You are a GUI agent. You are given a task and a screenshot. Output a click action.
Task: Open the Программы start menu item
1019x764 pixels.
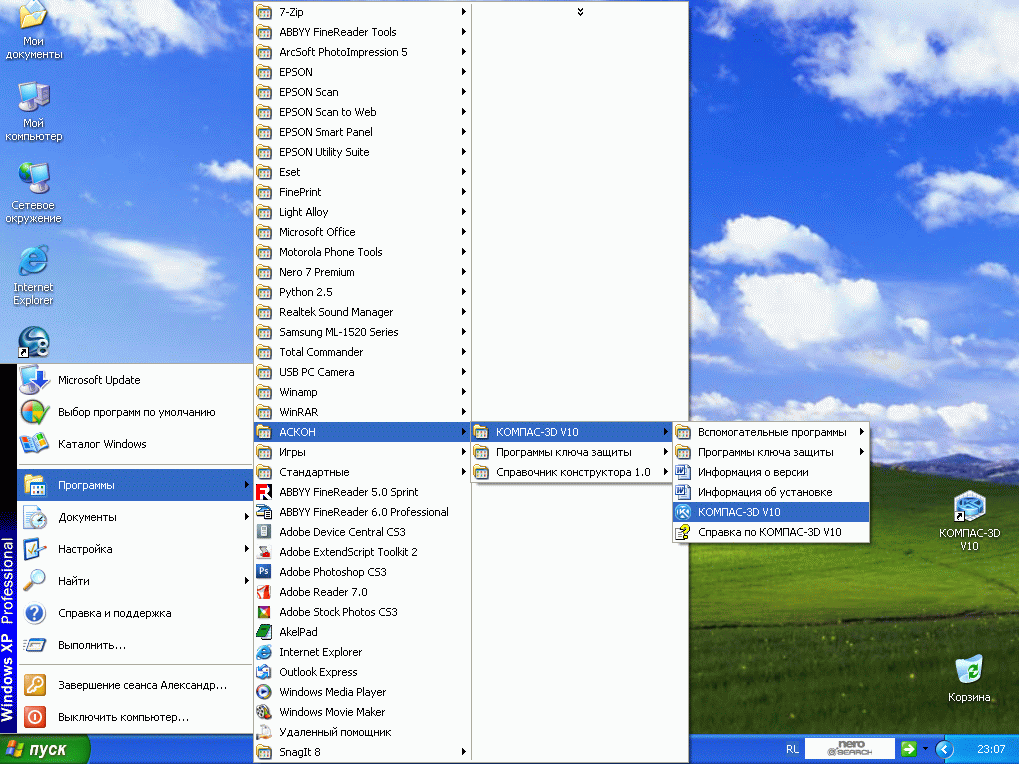(135, 485)
